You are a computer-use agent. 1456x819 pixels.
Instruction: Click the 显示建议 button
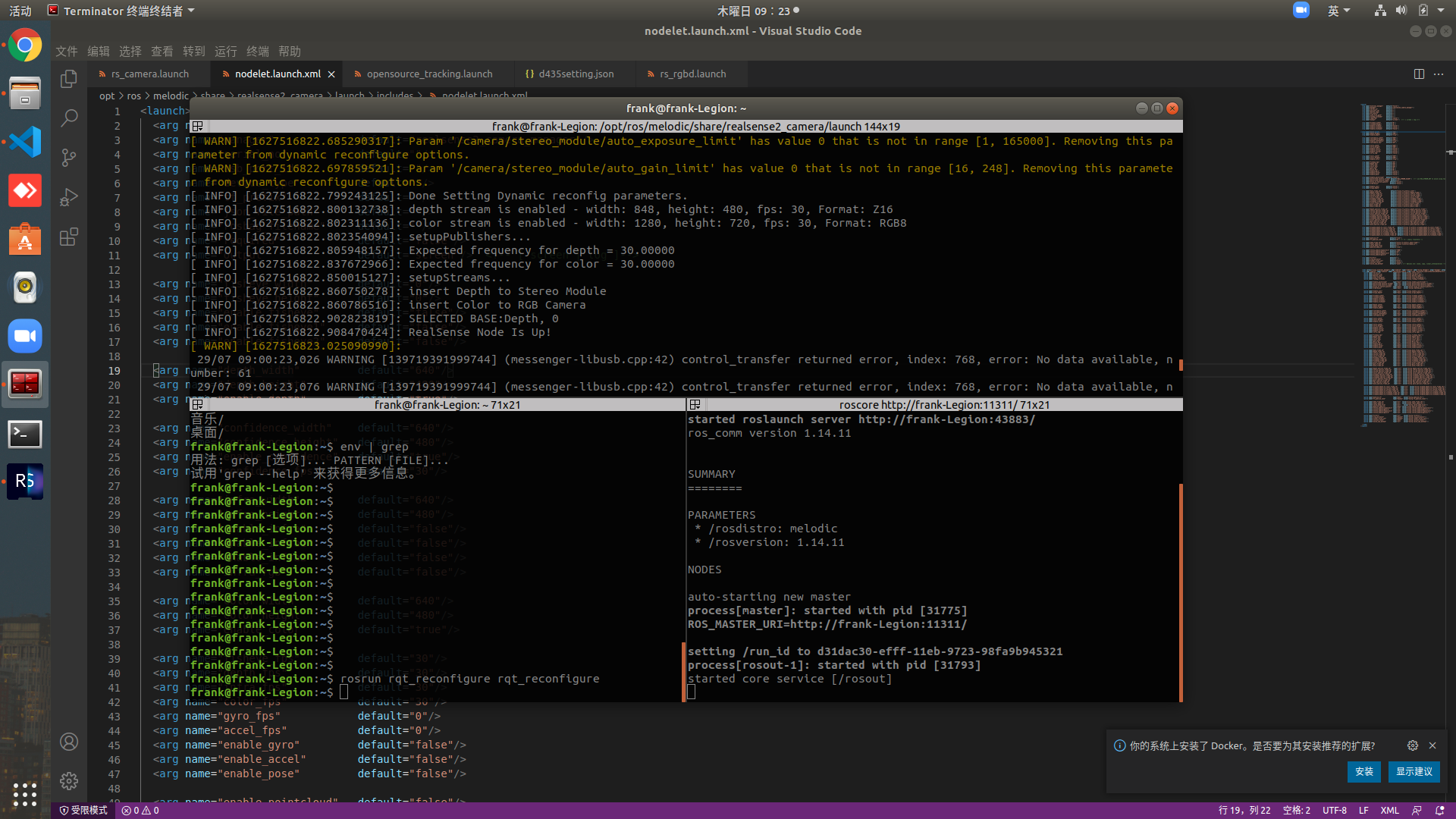[1414, 771]
